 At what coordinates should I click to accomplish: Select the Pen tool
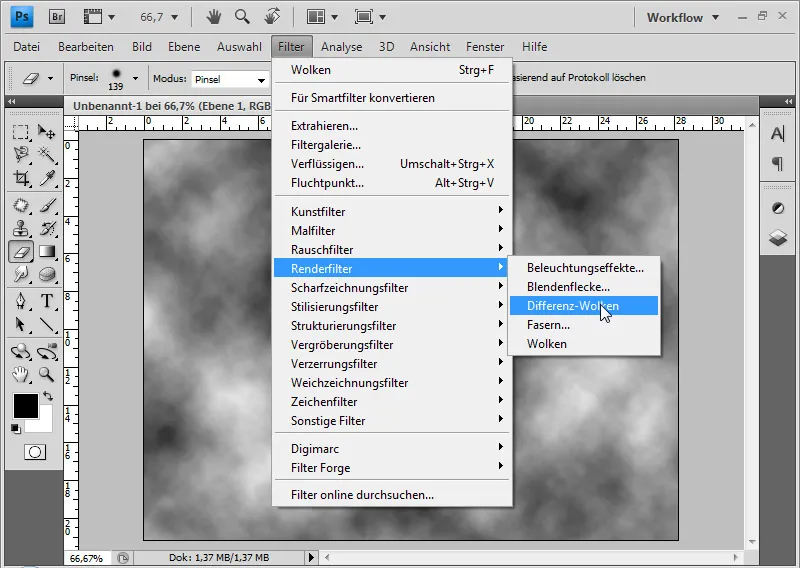tap(20, 301)
